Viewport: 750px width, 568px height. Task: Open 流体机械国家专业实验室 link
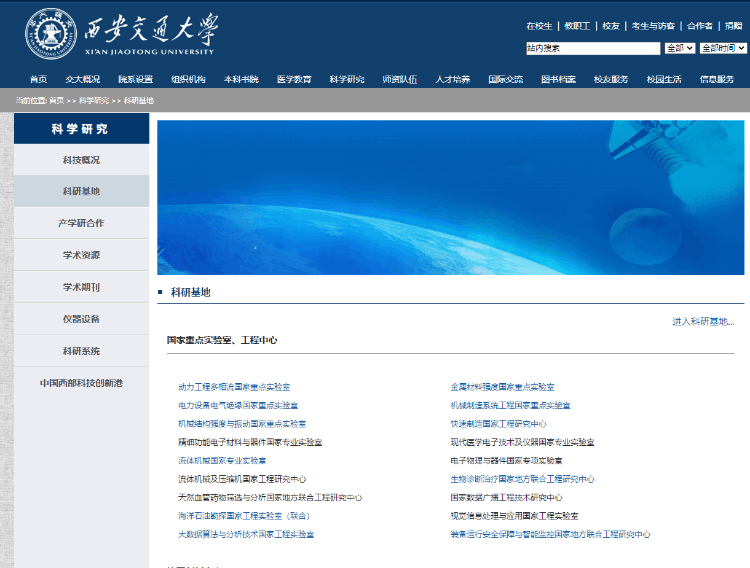pyautogui.click(x=222, y=461)
